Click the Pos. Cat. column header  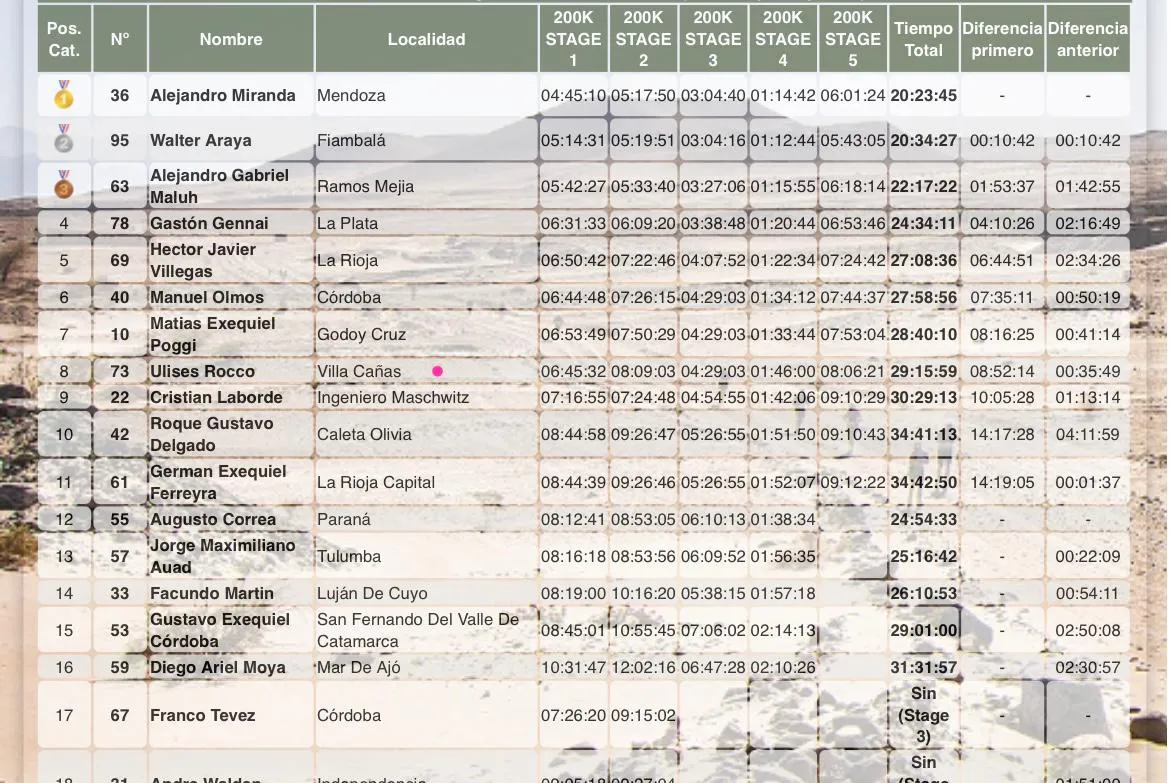[64, 40]
